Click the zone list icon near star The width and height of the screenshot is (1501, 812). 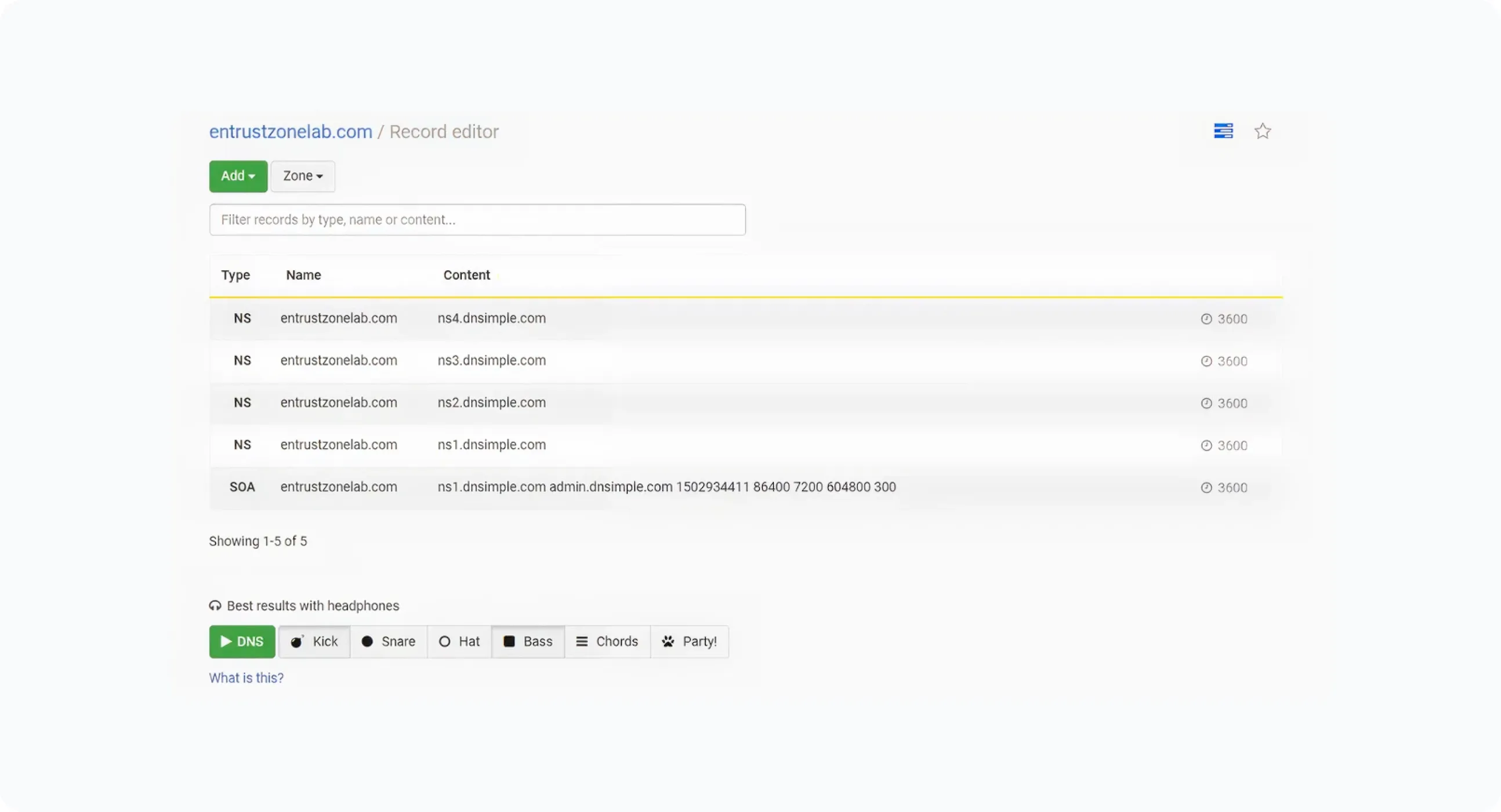pos(1223,131)
